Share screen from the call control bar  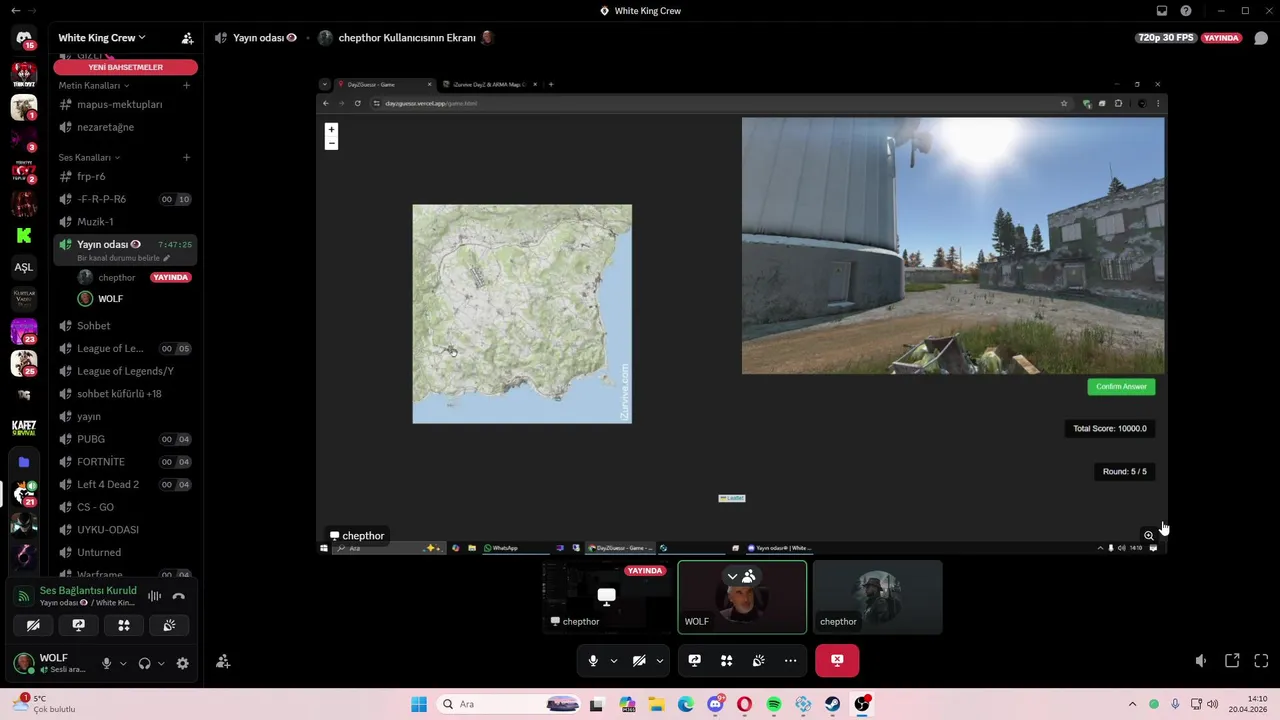pos(694,660)
